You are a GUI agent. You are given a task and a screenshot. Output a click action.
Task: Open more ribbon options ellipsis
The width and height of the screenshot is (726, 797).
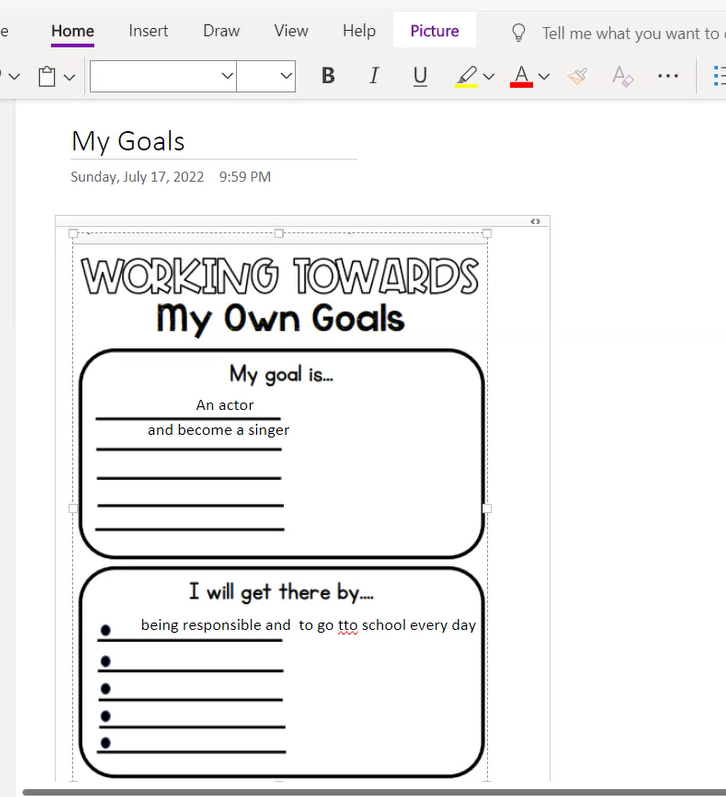668,76
